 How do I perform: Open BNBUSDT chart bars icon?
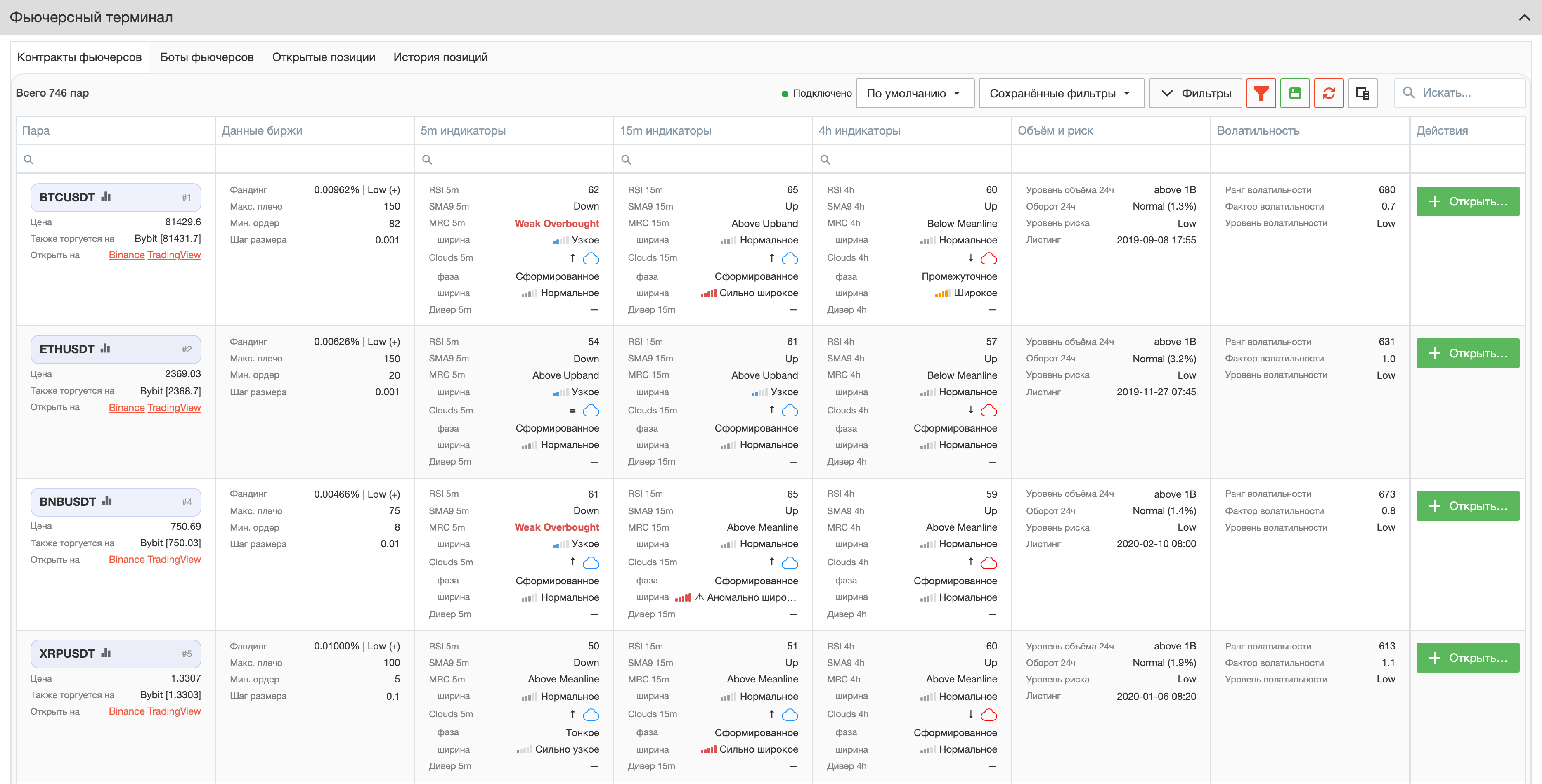click(106, 501)
